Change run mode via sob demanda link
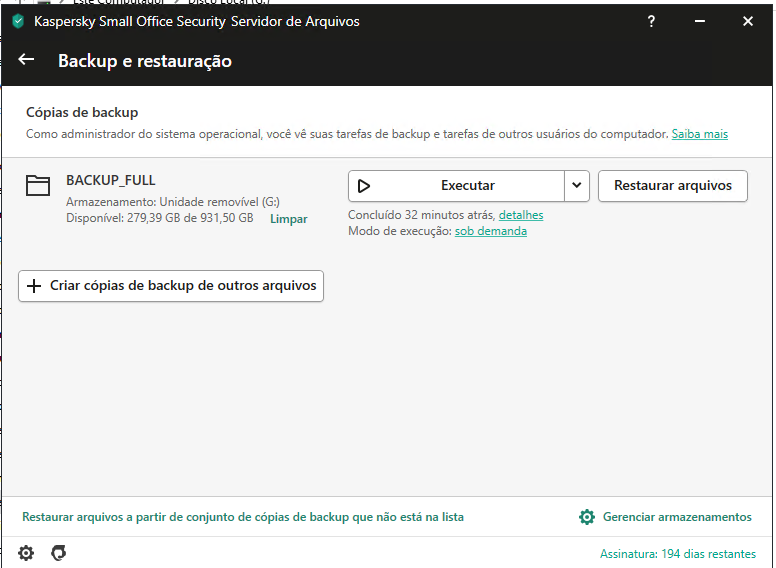This screenshot has width=776, height=568. pos(490,231)
